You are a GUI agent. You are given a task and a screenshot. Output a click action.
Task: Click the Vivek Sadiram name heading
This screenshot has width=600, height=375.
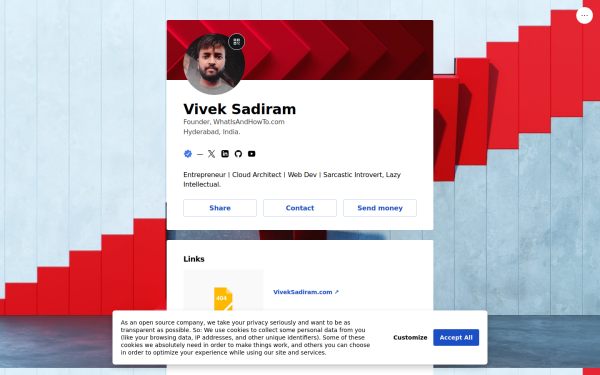click(240, 109)
